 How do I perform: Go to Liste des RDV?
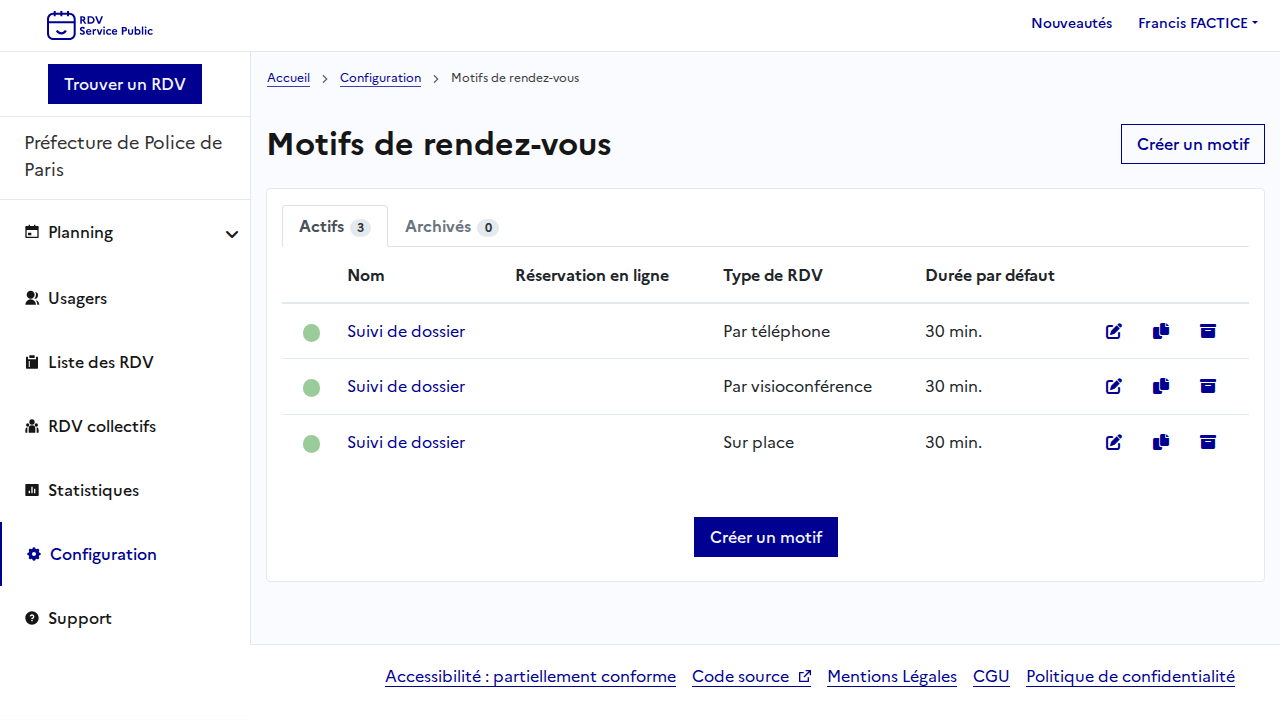coord(100,362)
